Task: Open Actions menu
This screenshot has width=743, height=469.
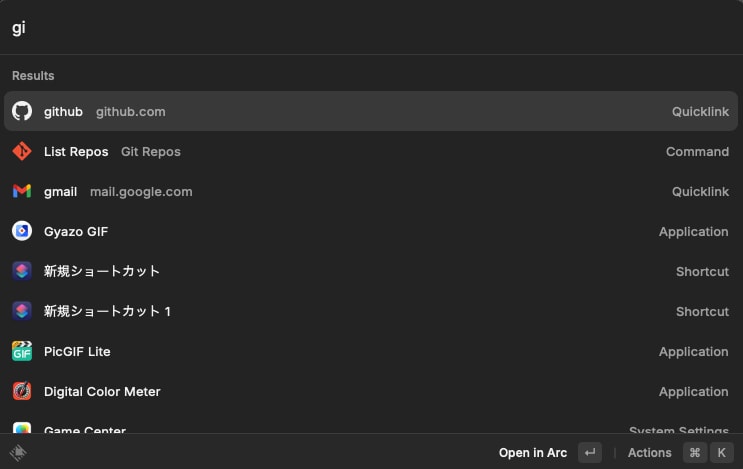Action: pyautogui.click(x=650, y=453)
